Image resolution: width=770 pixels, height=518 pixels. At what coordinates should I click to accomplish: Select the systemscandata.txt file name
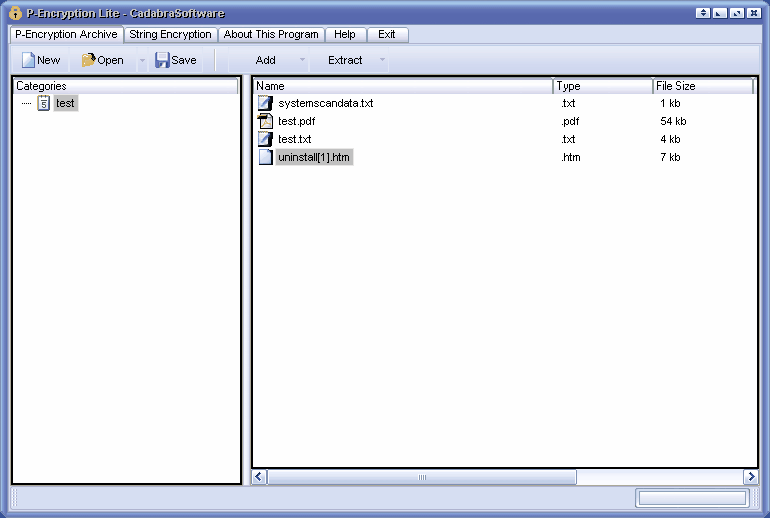326,103
